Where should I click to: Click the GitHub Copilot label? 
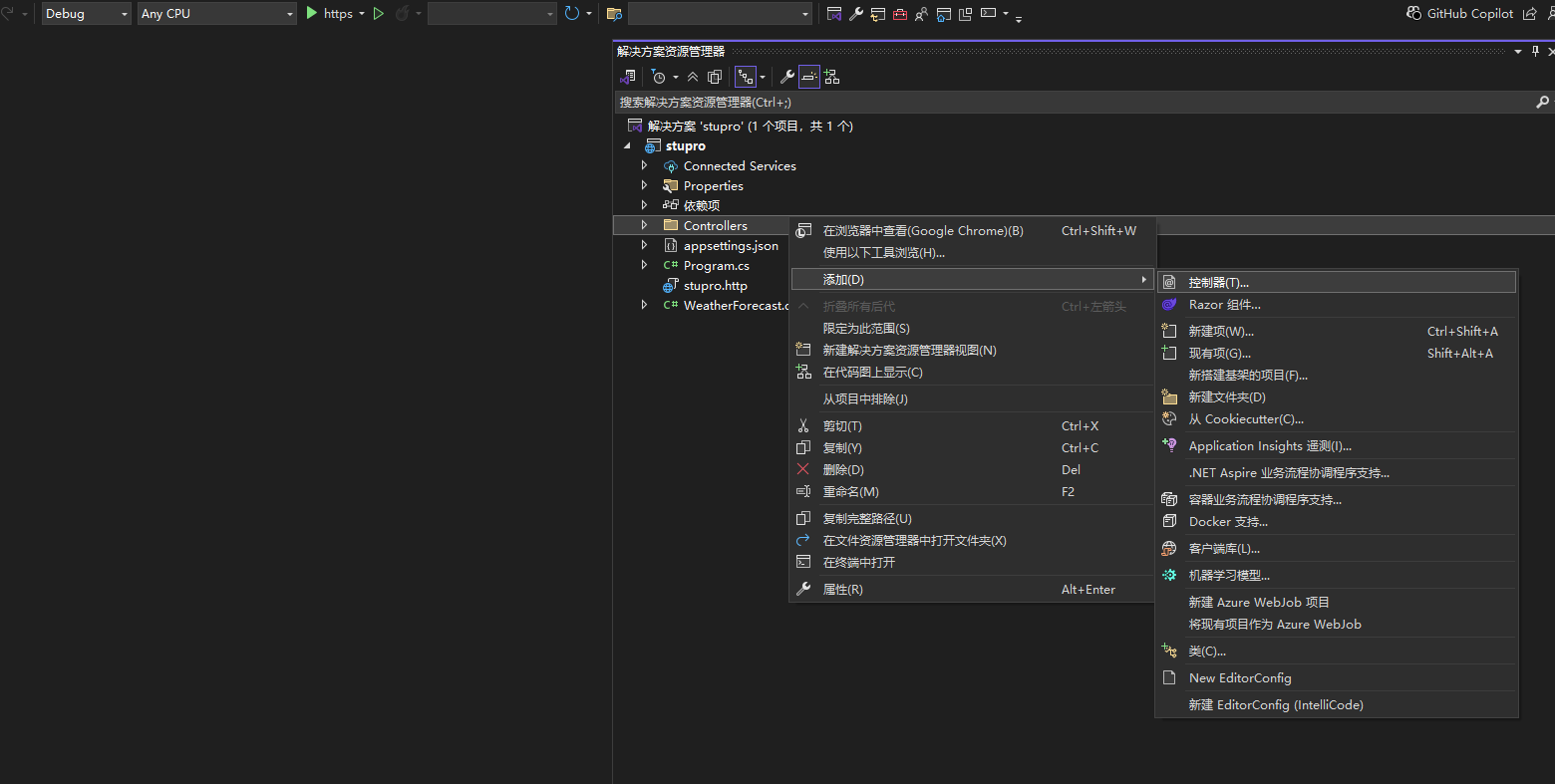[1470, 13]
